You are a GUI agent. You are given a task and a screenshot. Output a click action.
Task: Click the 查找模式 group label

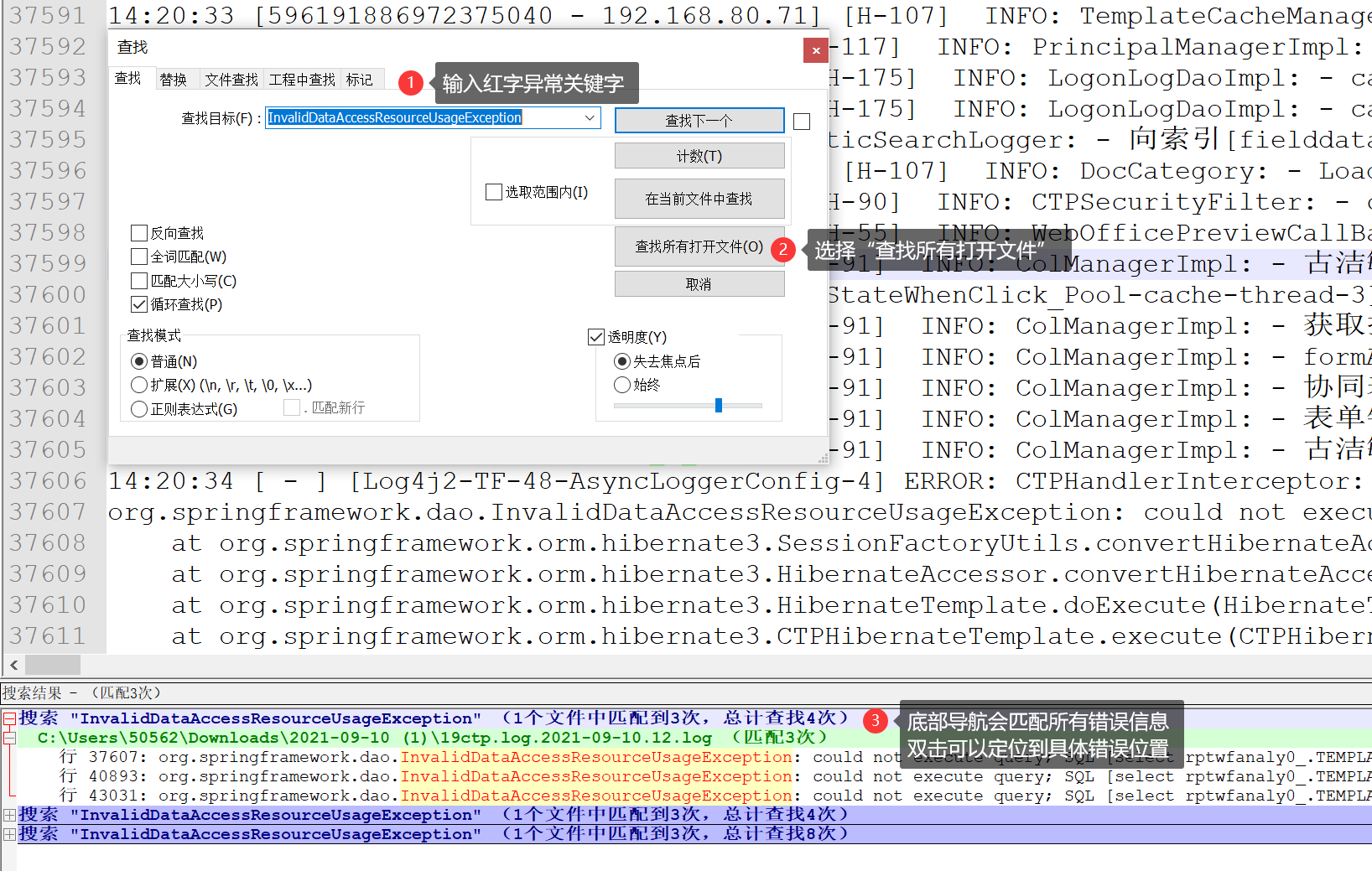click(x=154, y=335)
